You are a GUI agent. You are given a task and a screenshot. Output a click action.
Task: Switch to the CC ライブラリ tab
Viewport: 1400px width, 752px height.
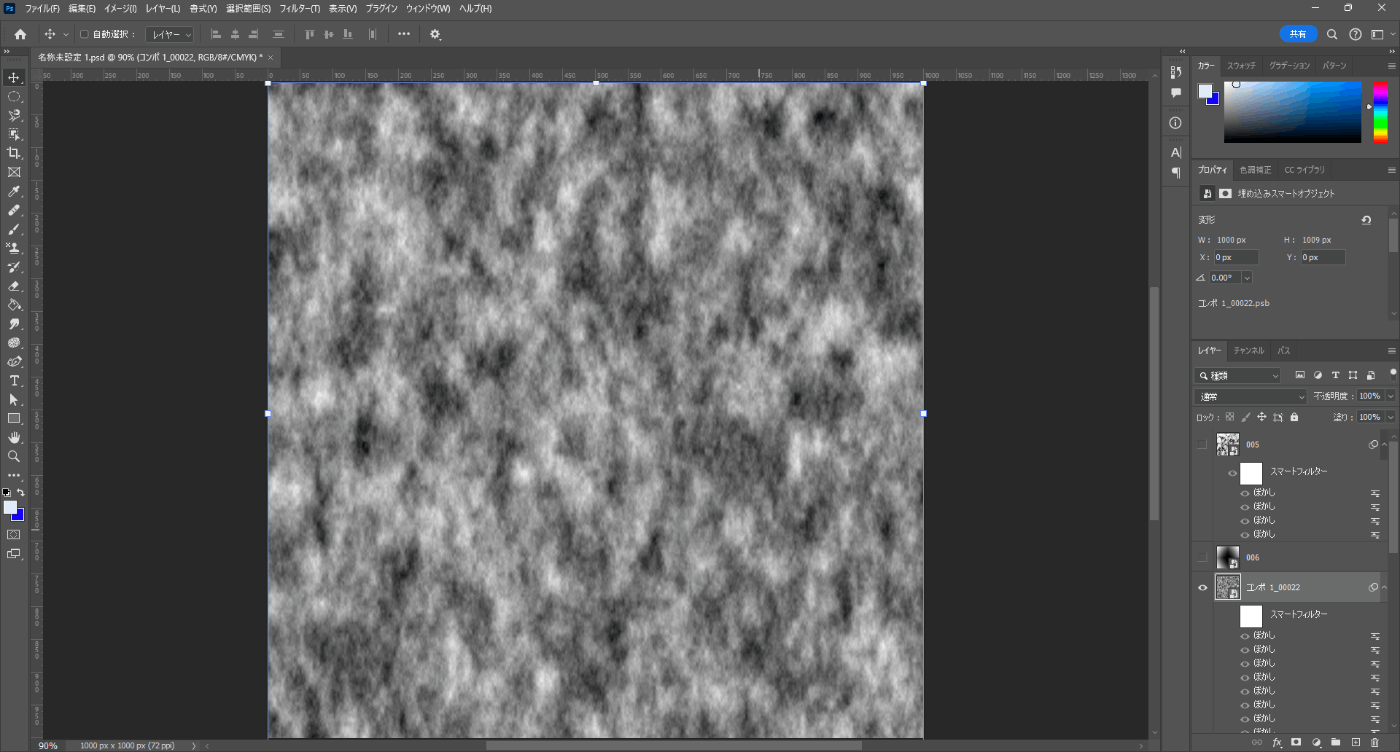point(1305,170)
